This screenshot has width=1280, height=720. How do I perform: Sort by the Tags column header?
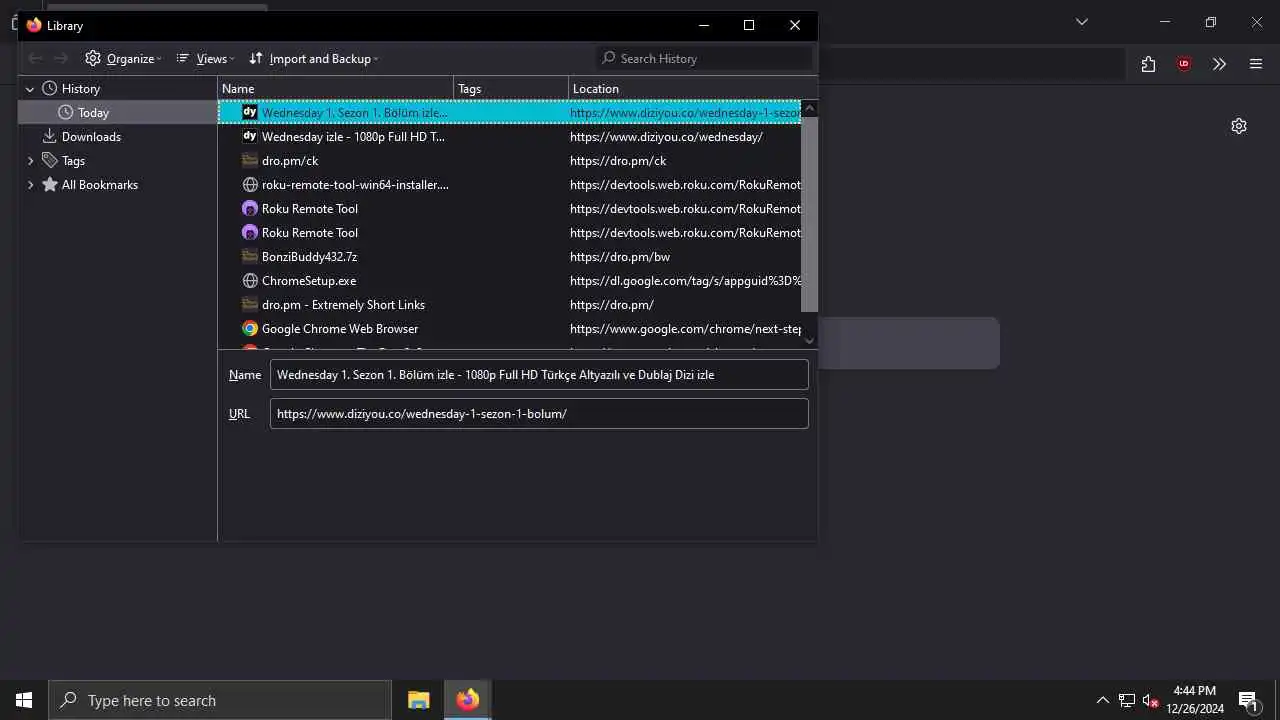(511, 89)
